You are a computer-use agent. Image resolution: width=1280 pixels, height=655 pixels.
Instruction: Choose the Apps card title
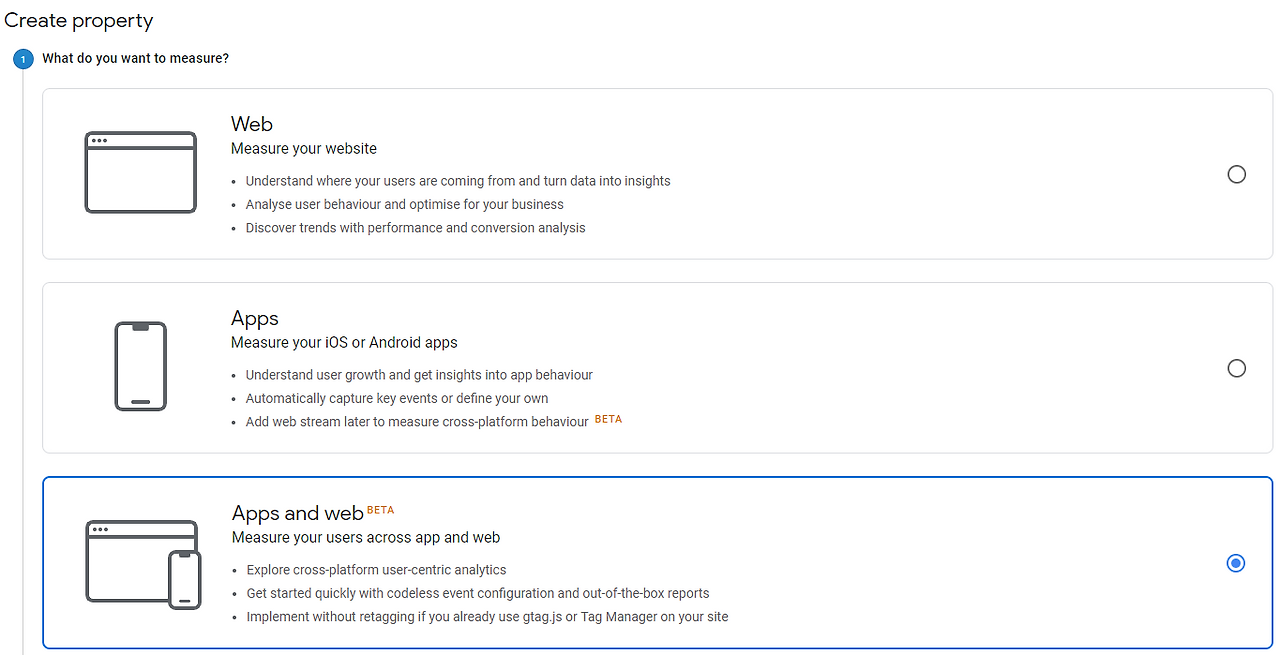pyautogui.click(x=255, y=318)
